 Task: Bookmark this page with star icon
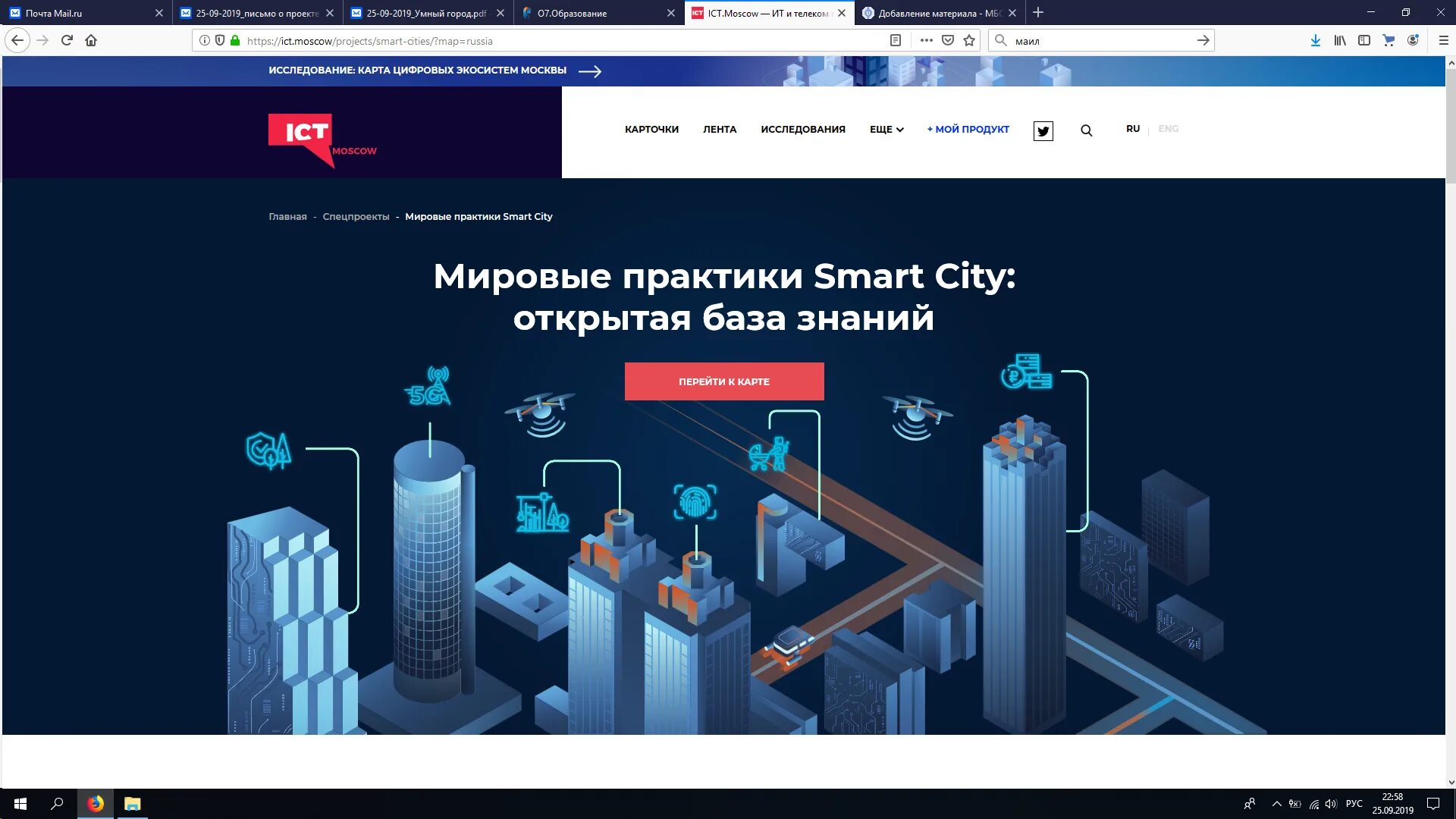coord(968,40)
